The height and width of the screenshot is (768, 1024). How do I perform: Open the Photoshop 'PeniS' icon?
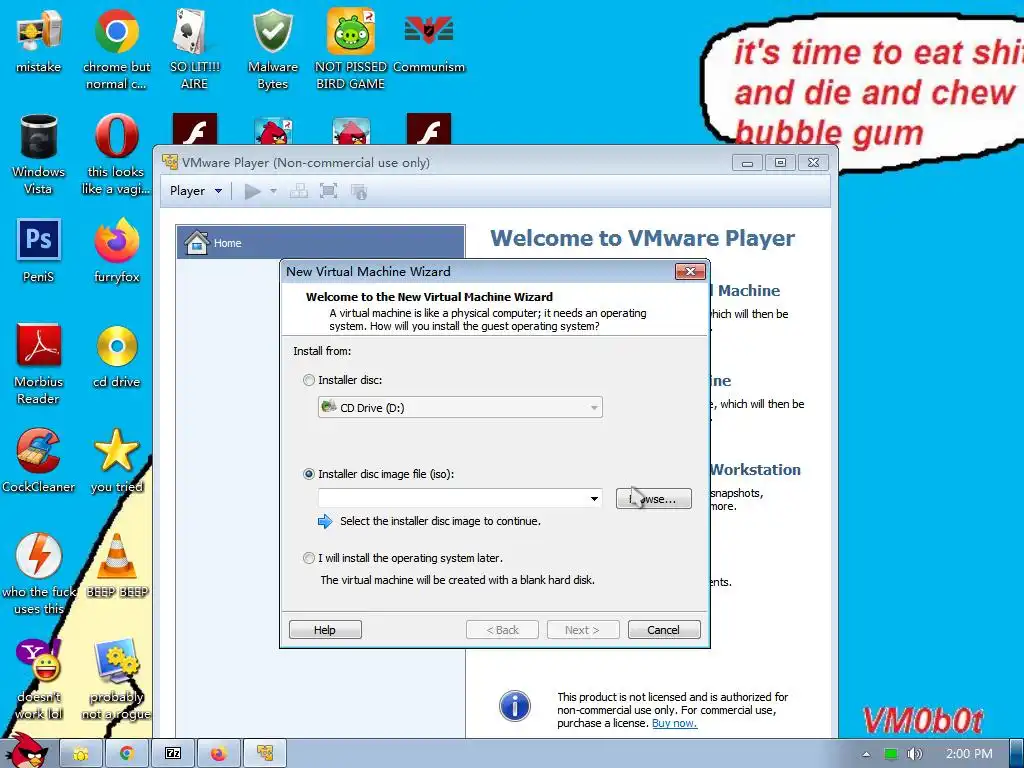click(x=39, y=251)
